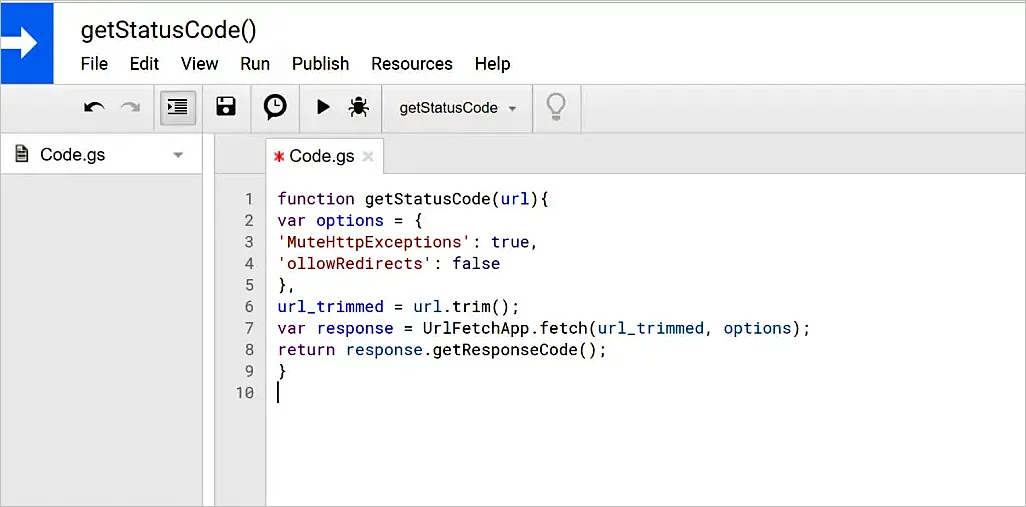Save the script with floppy disk icon
1026x507 pixels.
(x=226, y=107)
